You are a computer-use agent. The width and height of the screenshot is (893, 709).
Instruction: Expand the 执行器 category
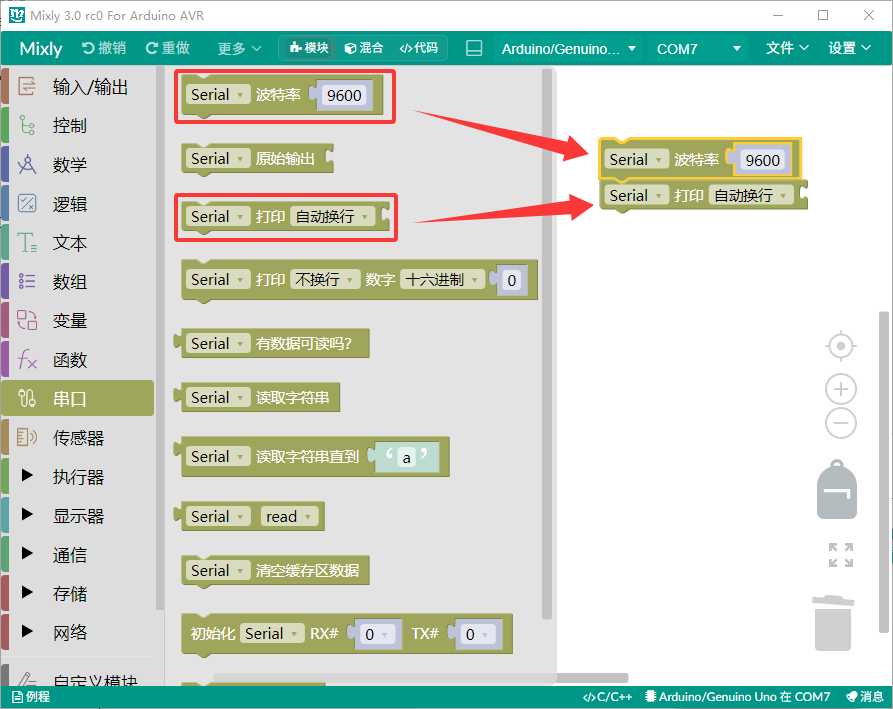click(27, 476)
